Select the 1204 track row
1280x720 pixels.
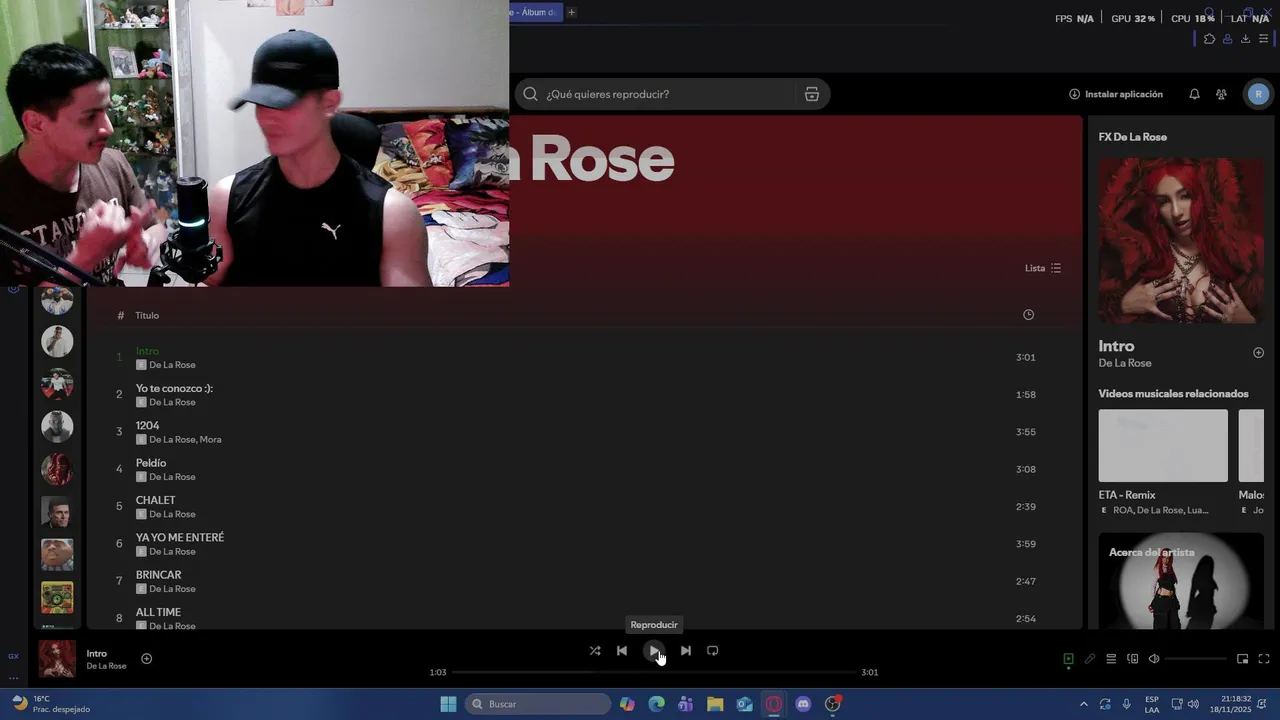click(584, 432)
